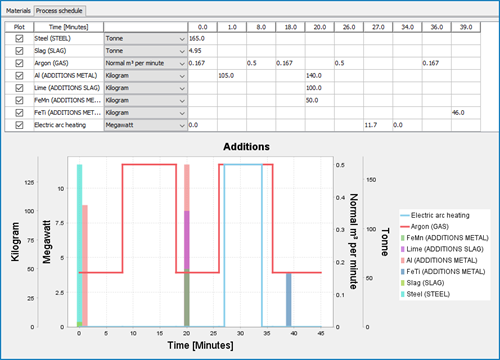Image resolution: width=500 pixels, height=360 pixels.
Task: Open the FeTi unit dropdown (Kilogram)
Action: pyautogui.click(x=145, y=113)
